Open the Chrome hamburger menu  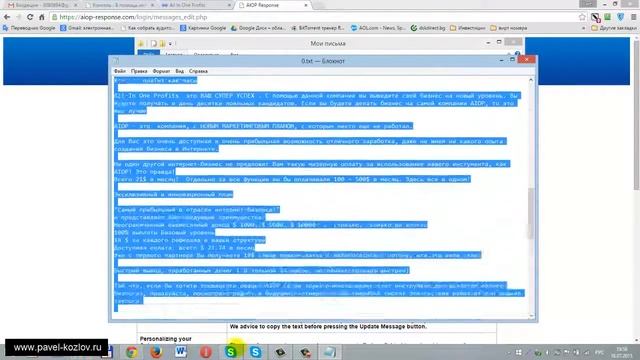click(633, 17)
